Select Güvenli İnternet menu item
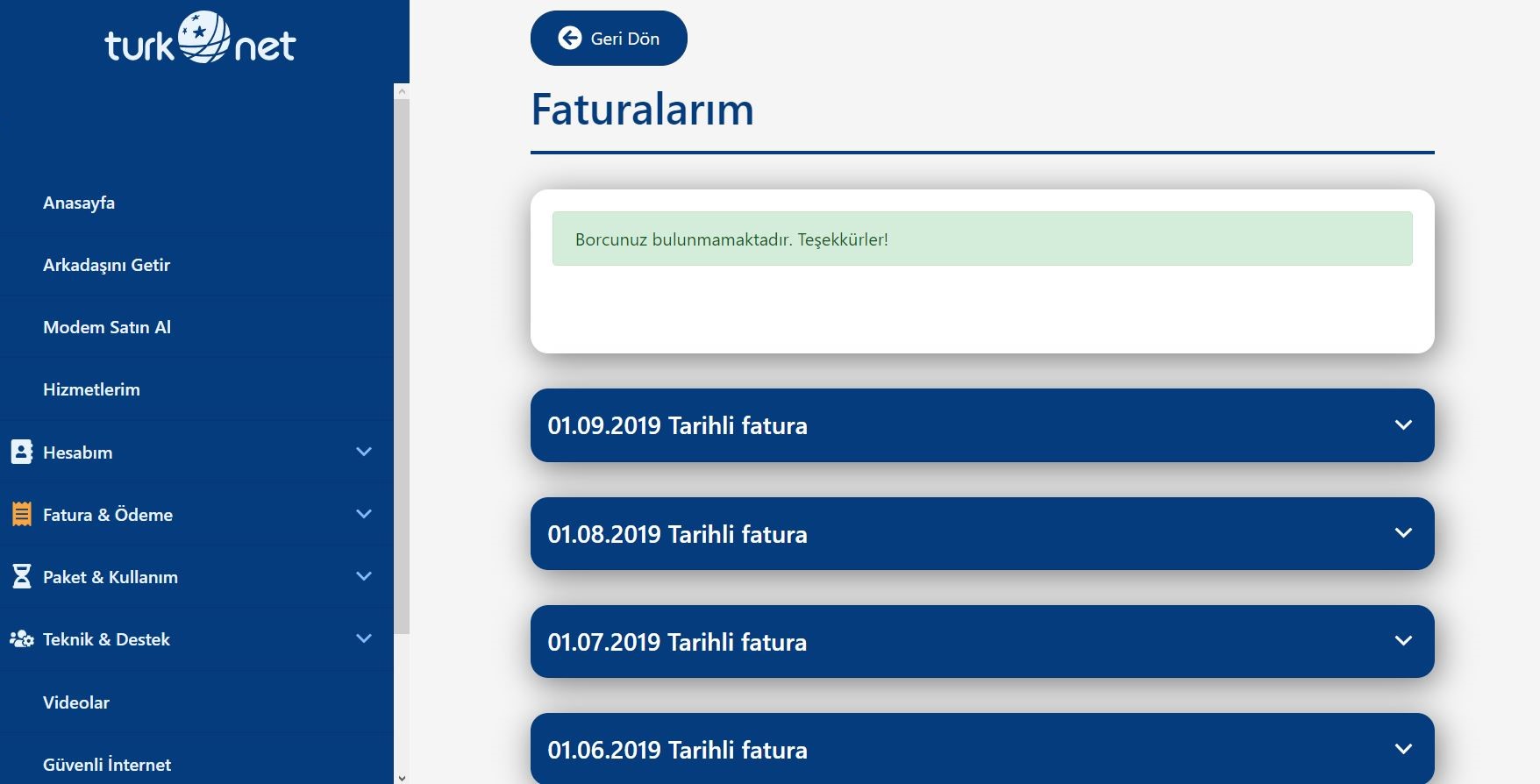The height and width of the screenshot is (784, 1540). point(107,765)
